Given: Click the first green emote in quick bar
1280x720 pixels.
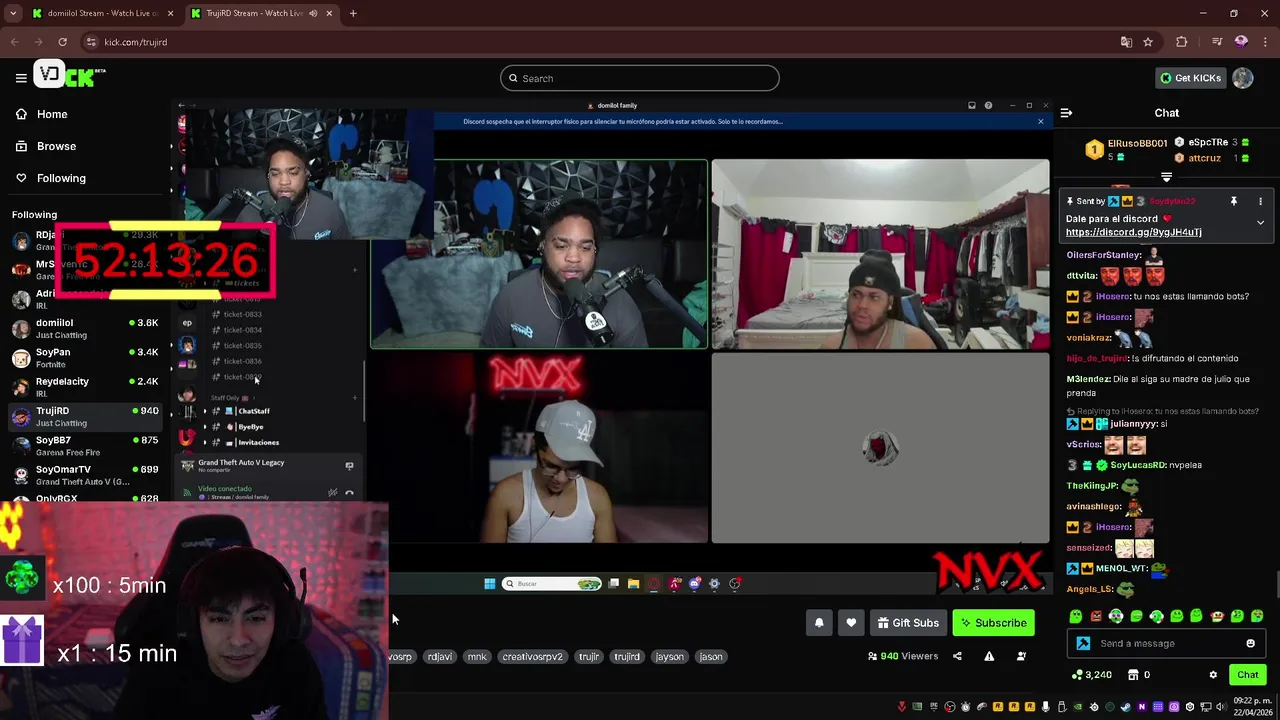Looking at the screenshot, I should point(1076,616).
